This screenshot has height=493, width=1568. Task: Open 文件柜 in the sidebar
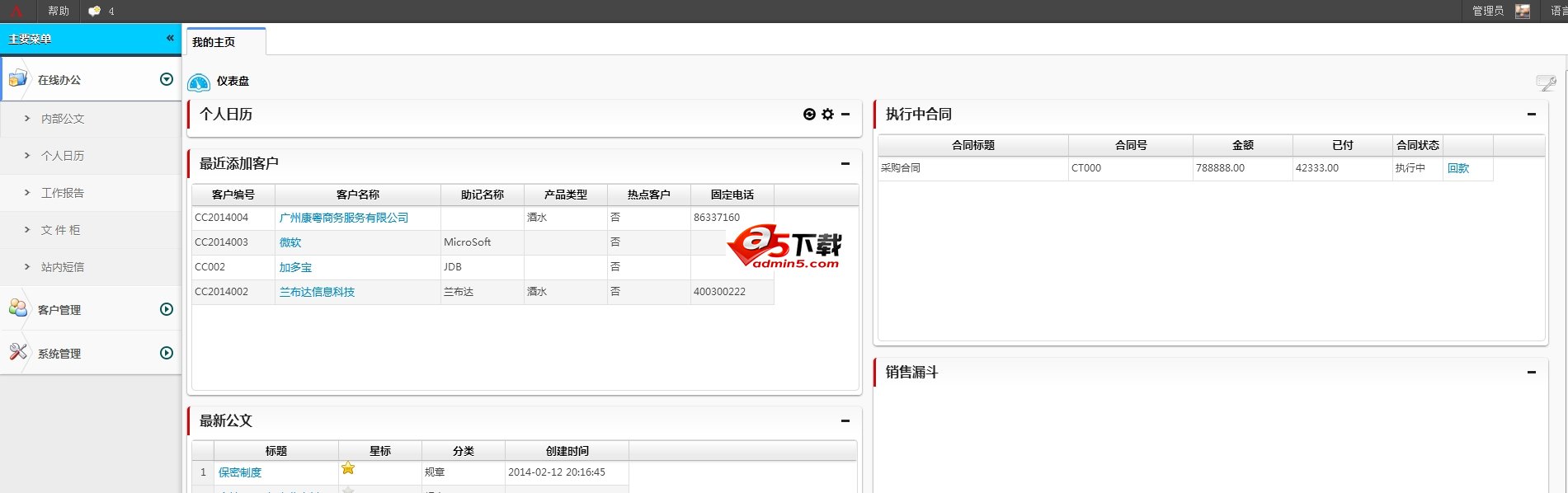click(x=61, y=230)
